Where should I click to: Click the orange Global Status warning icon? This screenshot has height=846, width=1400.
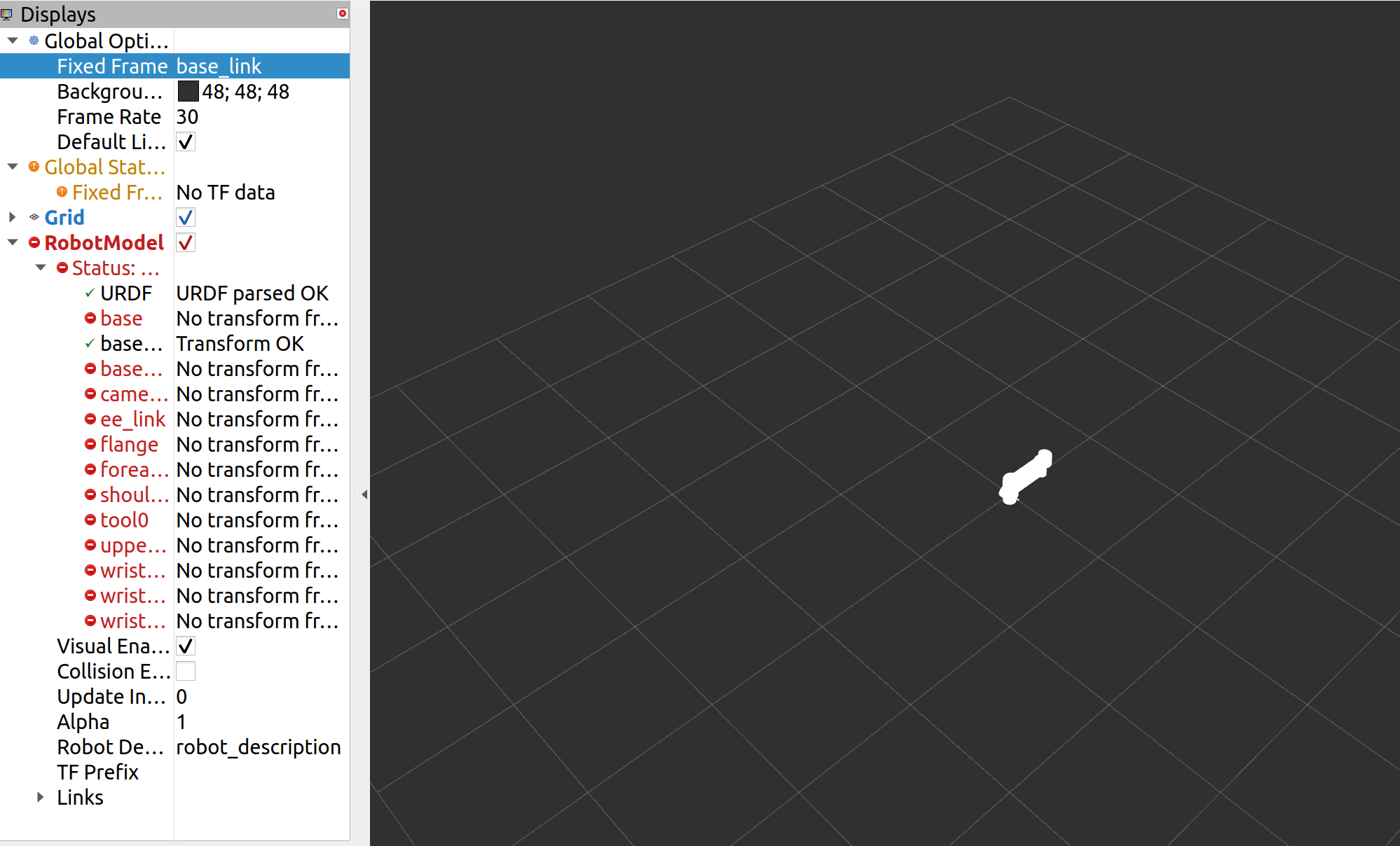point(34,167)
